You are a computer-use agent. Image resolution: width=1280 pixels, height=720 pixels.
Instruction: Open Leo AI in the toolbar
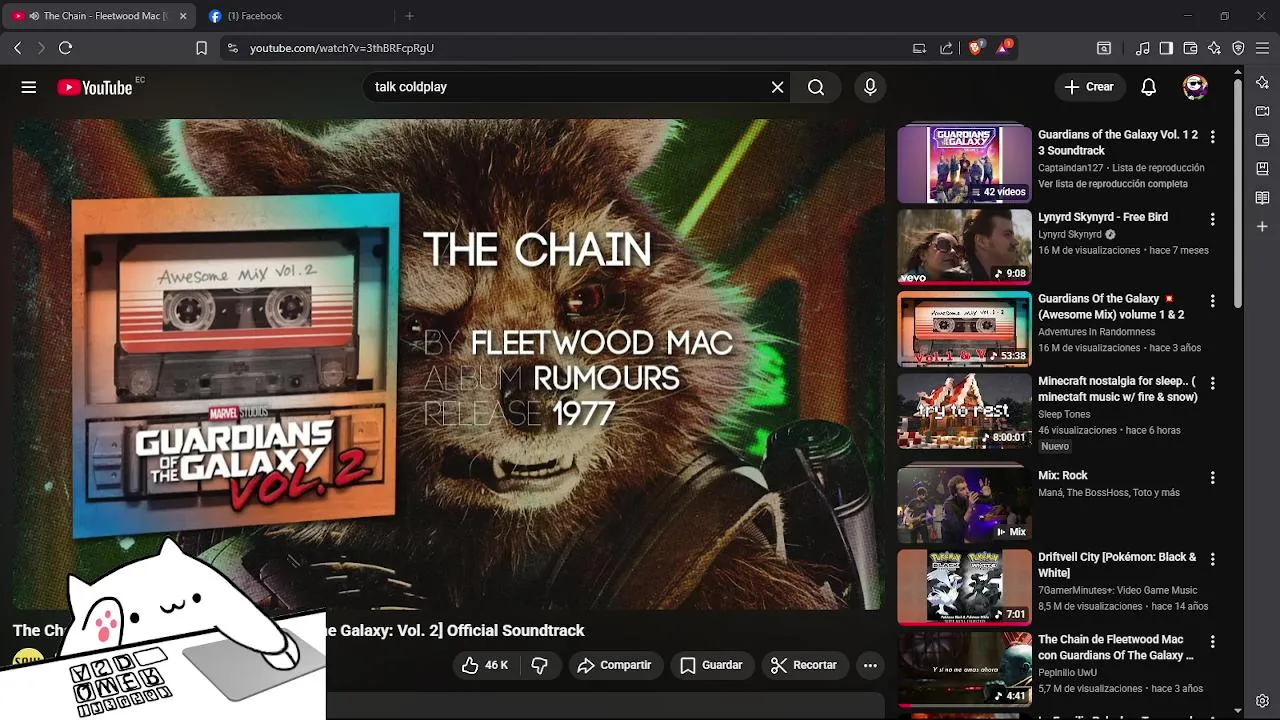(x=1214, y=48)
